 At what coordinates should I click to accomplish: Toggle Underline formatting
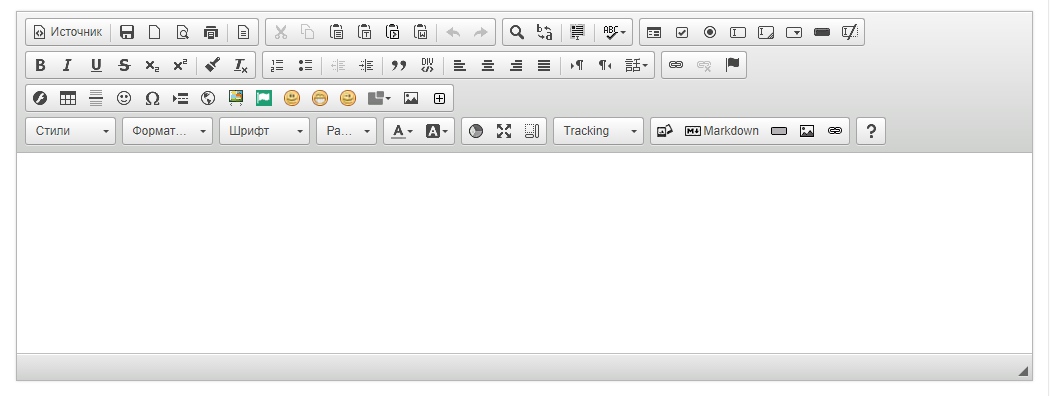(x=96, y=65)
